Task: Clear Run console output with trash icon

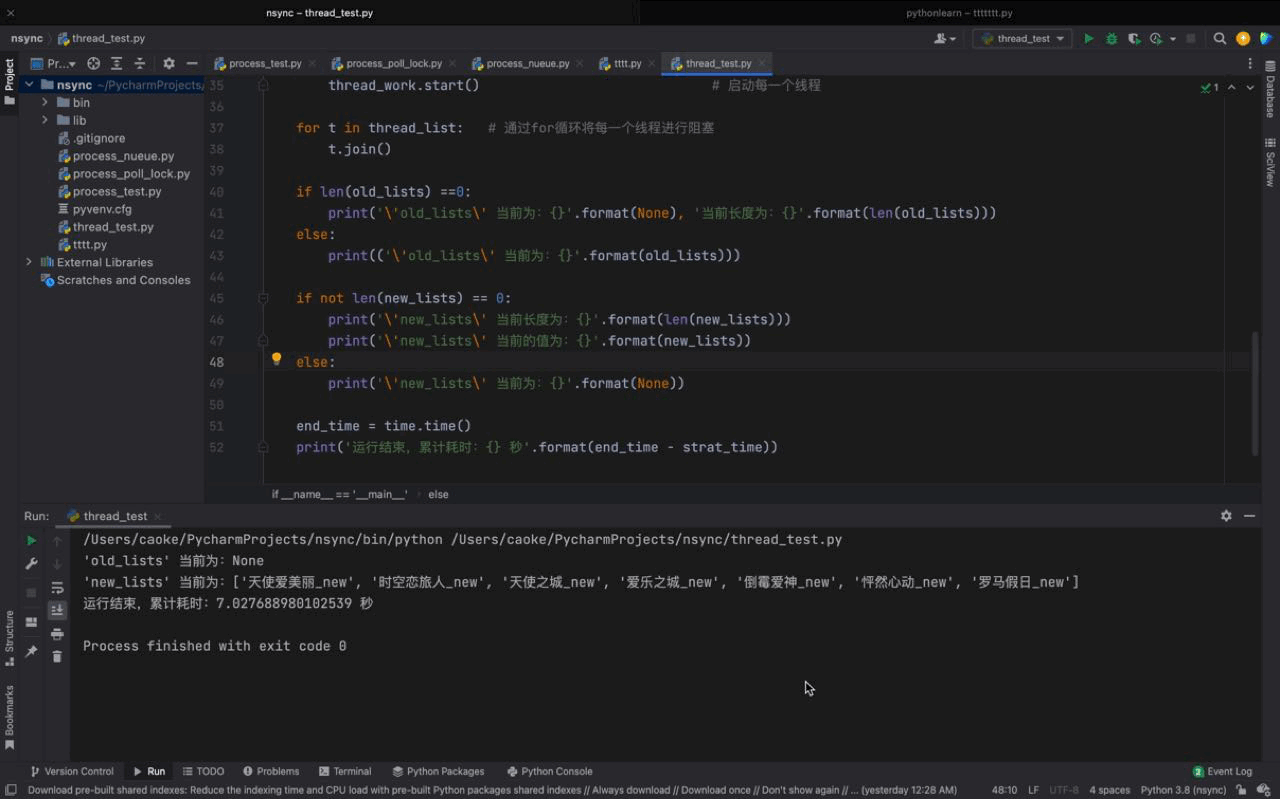Action: (57, 656)
